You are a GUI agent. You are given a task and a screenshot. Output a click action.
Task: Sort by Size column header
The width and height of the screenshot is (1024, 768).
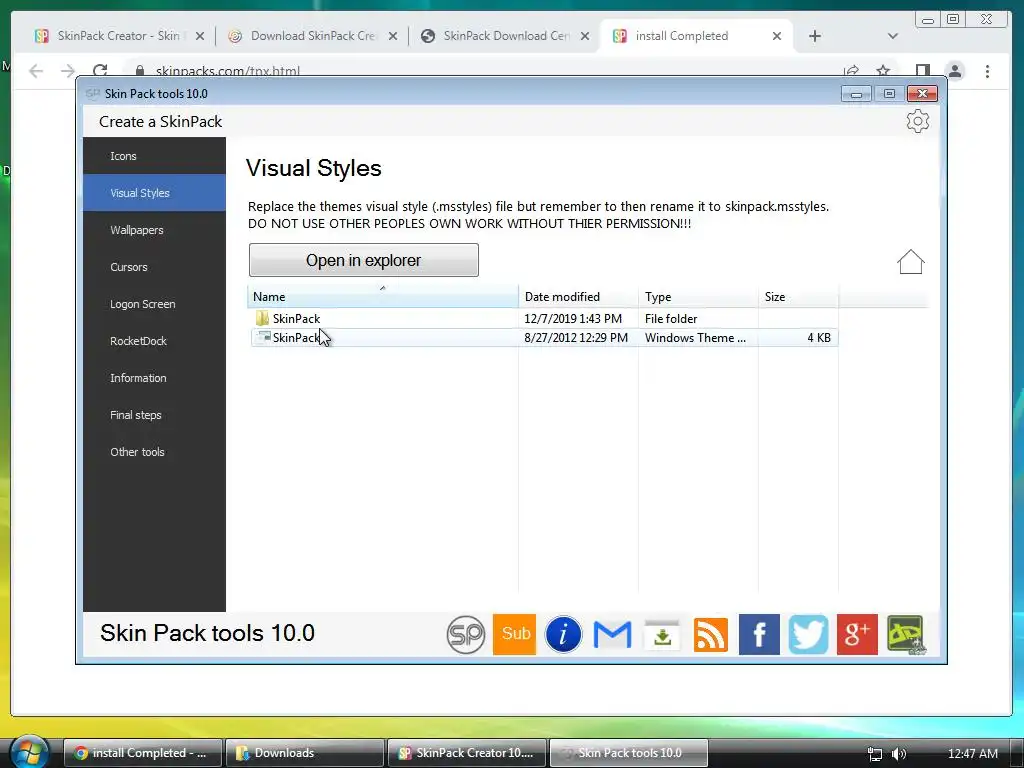798,296
